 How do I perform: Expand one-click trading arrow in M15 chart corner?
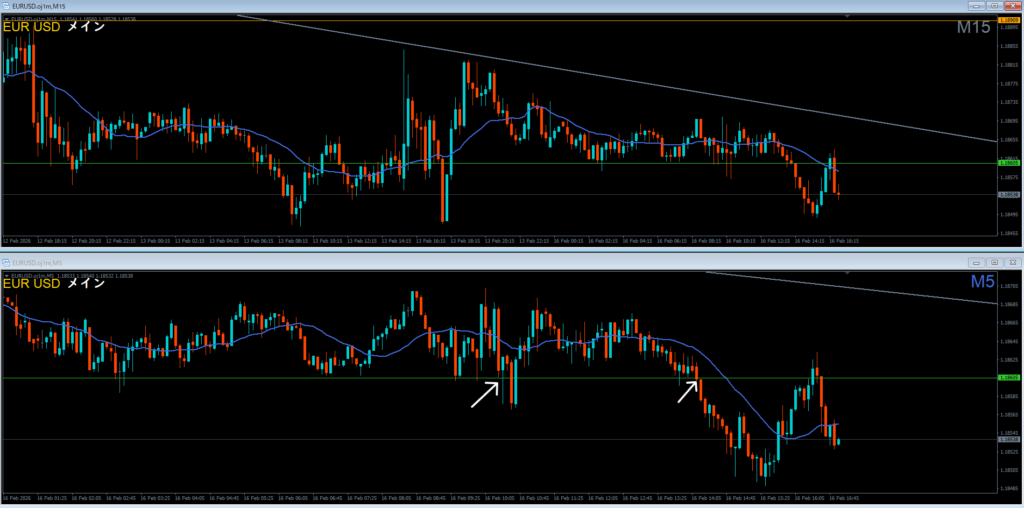pyautogui.click(x=7, y=19)
